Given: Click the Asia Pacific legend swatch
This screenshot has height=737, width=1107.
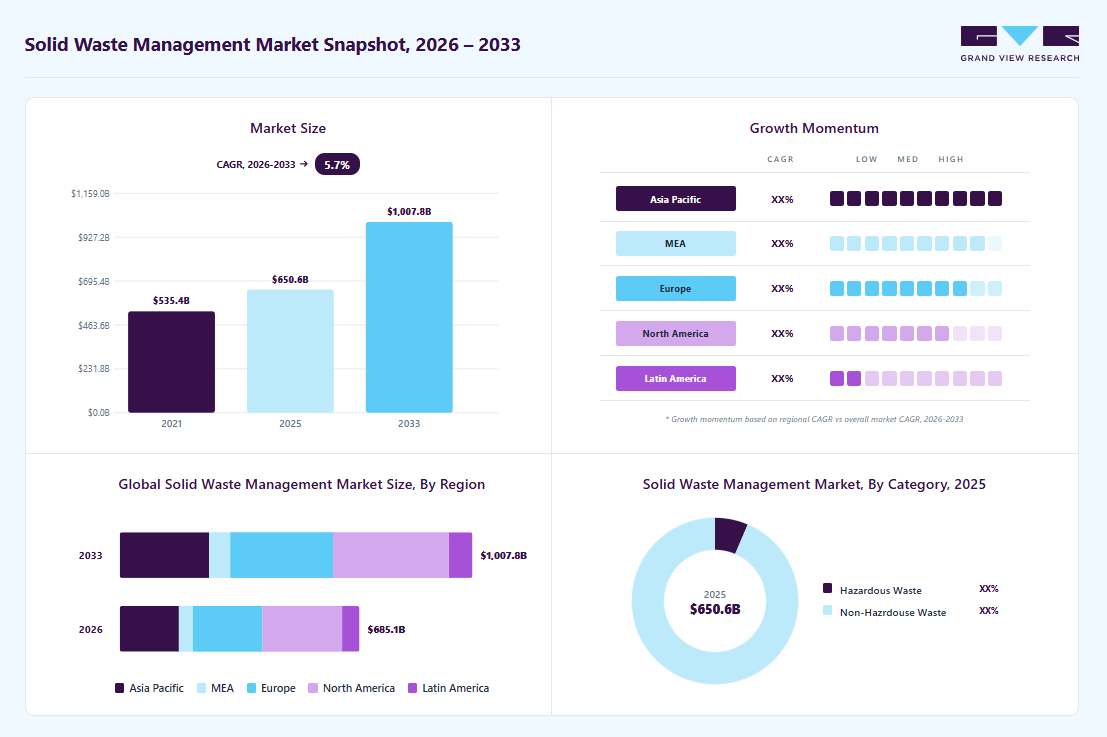Looking at the screenshot, I should [119, 688].
